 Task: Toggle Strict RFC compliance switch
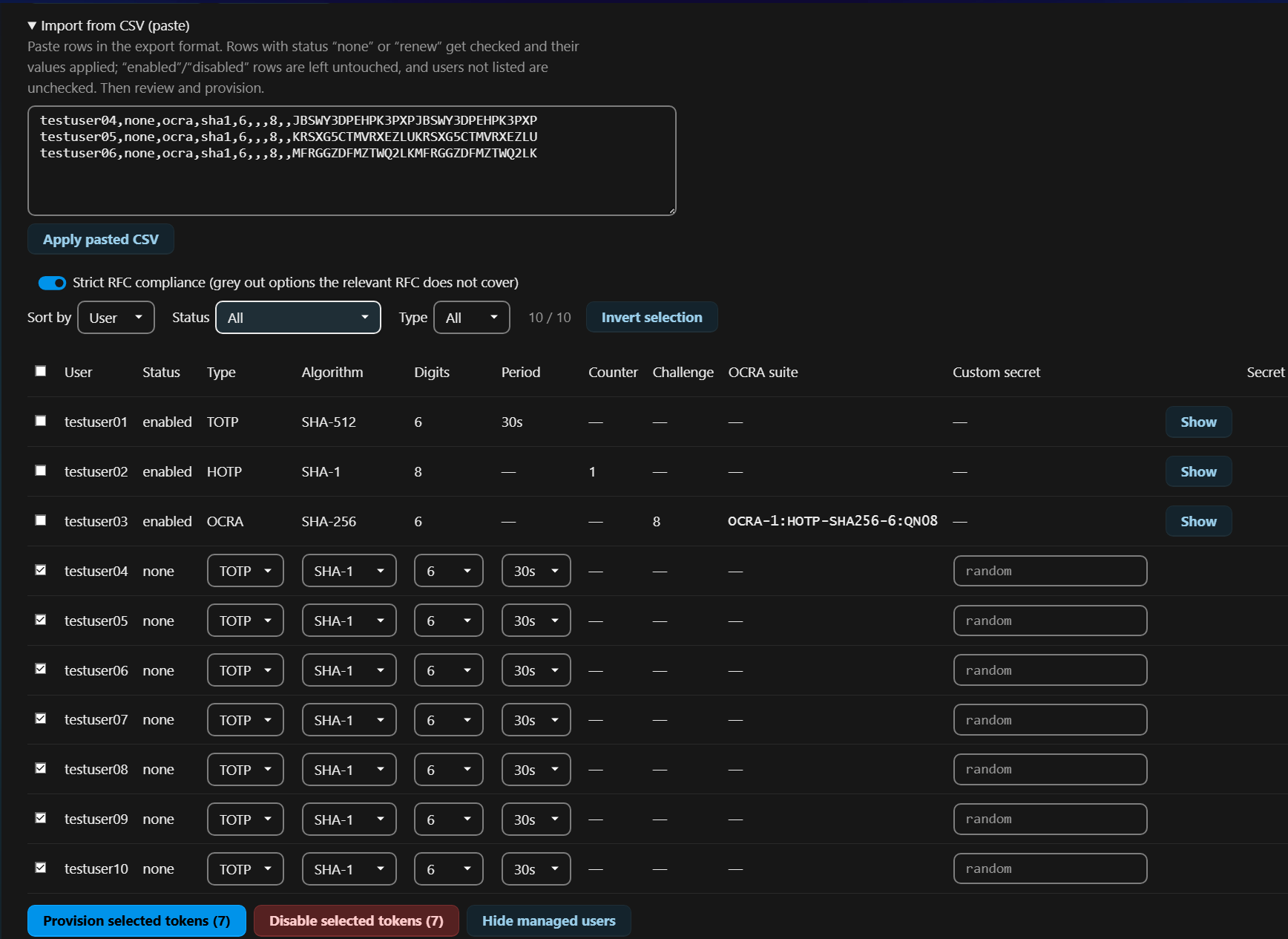52,283
